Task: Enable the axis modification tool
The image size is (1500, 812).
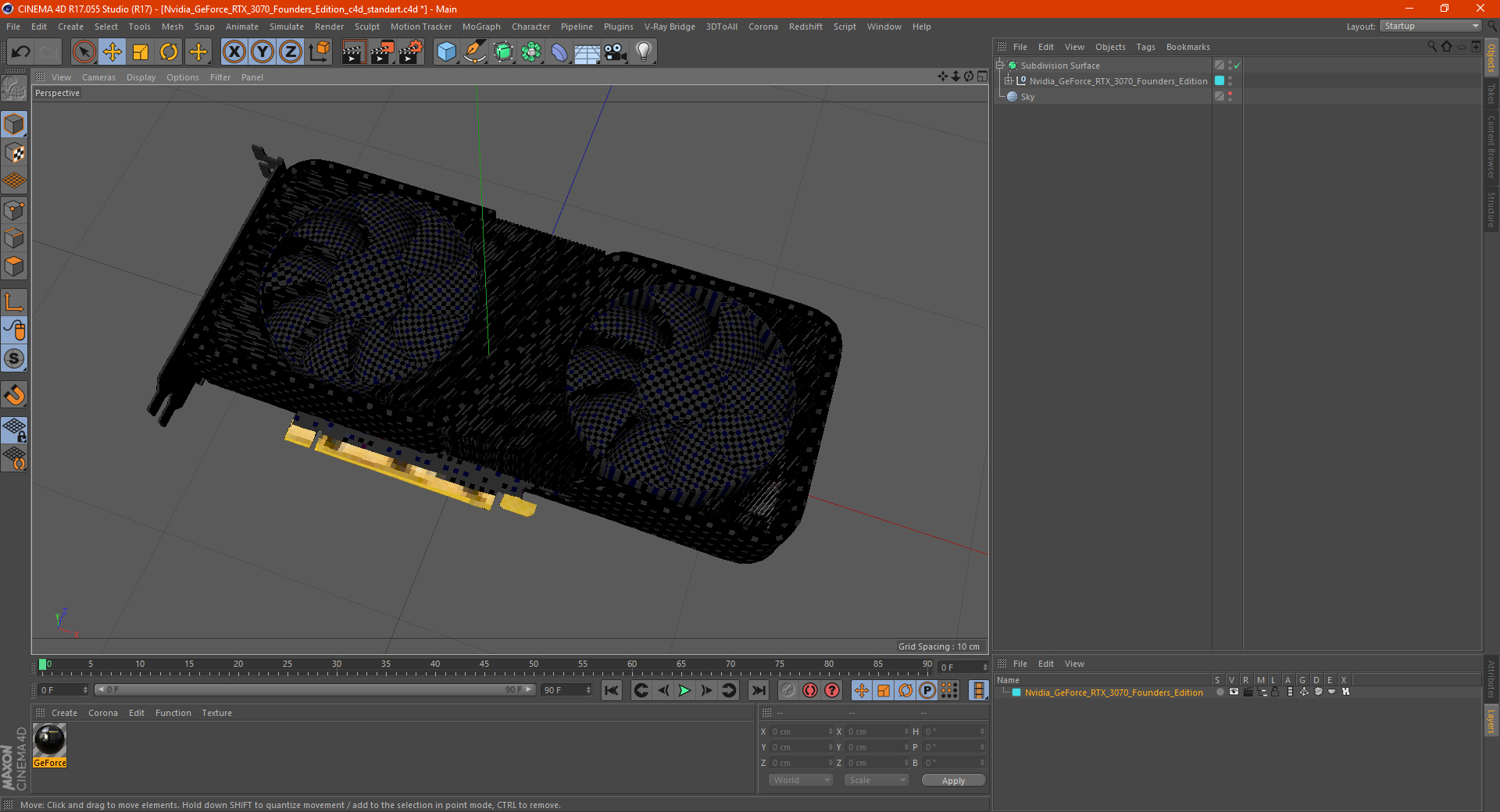Action: pyautogui.click(x=15, y=302)
